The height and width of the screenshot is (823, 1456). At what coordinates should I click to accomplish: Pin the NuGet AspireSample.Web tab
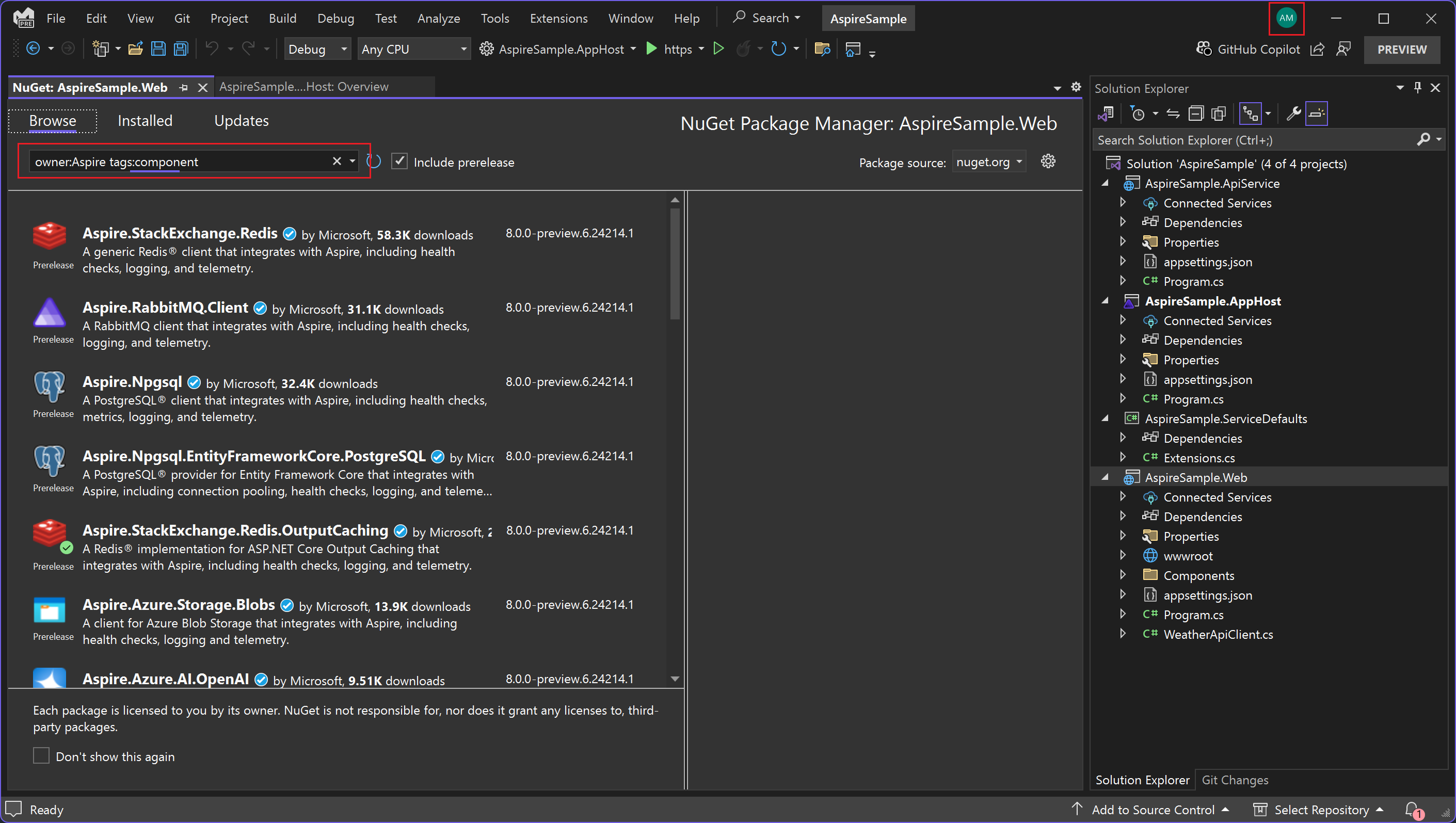(184, 88)
